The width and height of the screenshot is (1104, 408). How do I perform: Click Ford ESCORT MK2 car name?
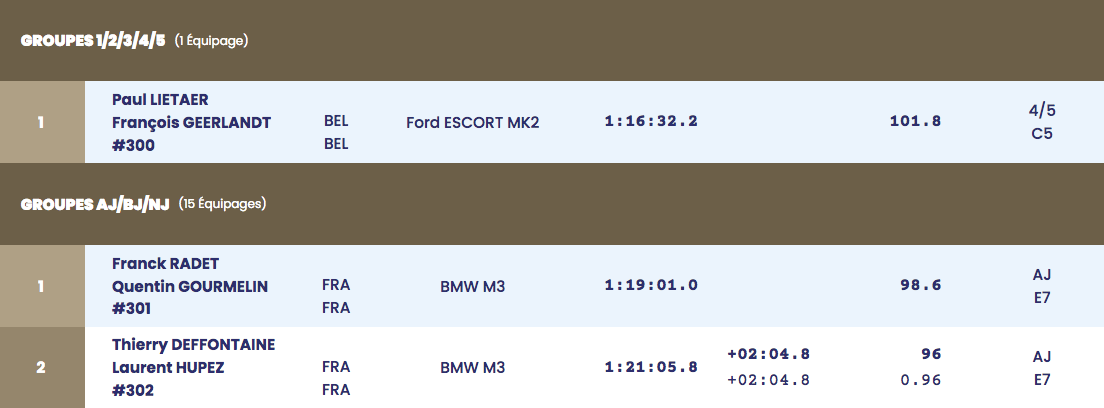(472, 123)
